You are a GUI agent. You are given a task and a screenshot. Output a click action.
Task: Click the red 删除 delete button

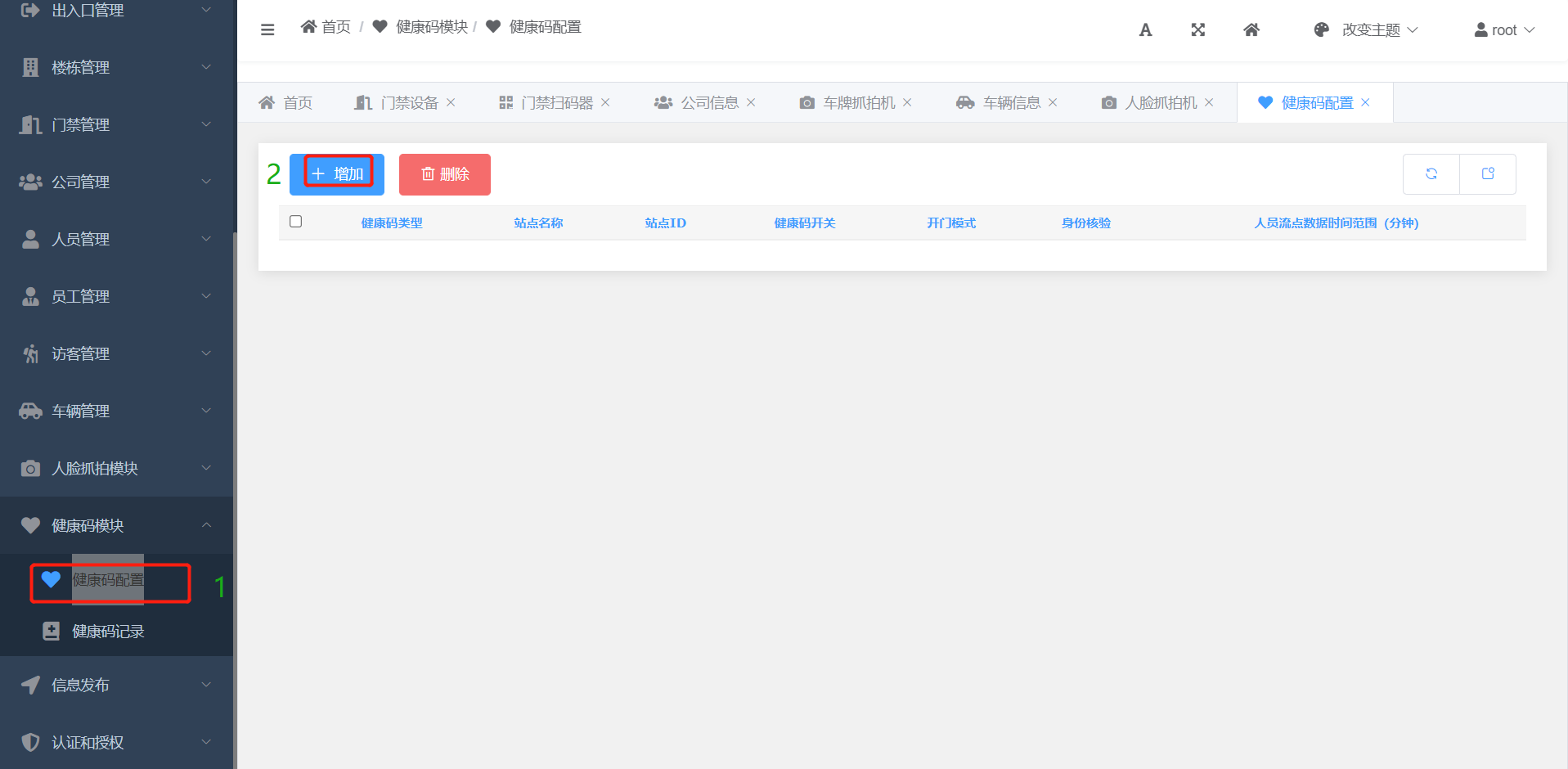445,174
